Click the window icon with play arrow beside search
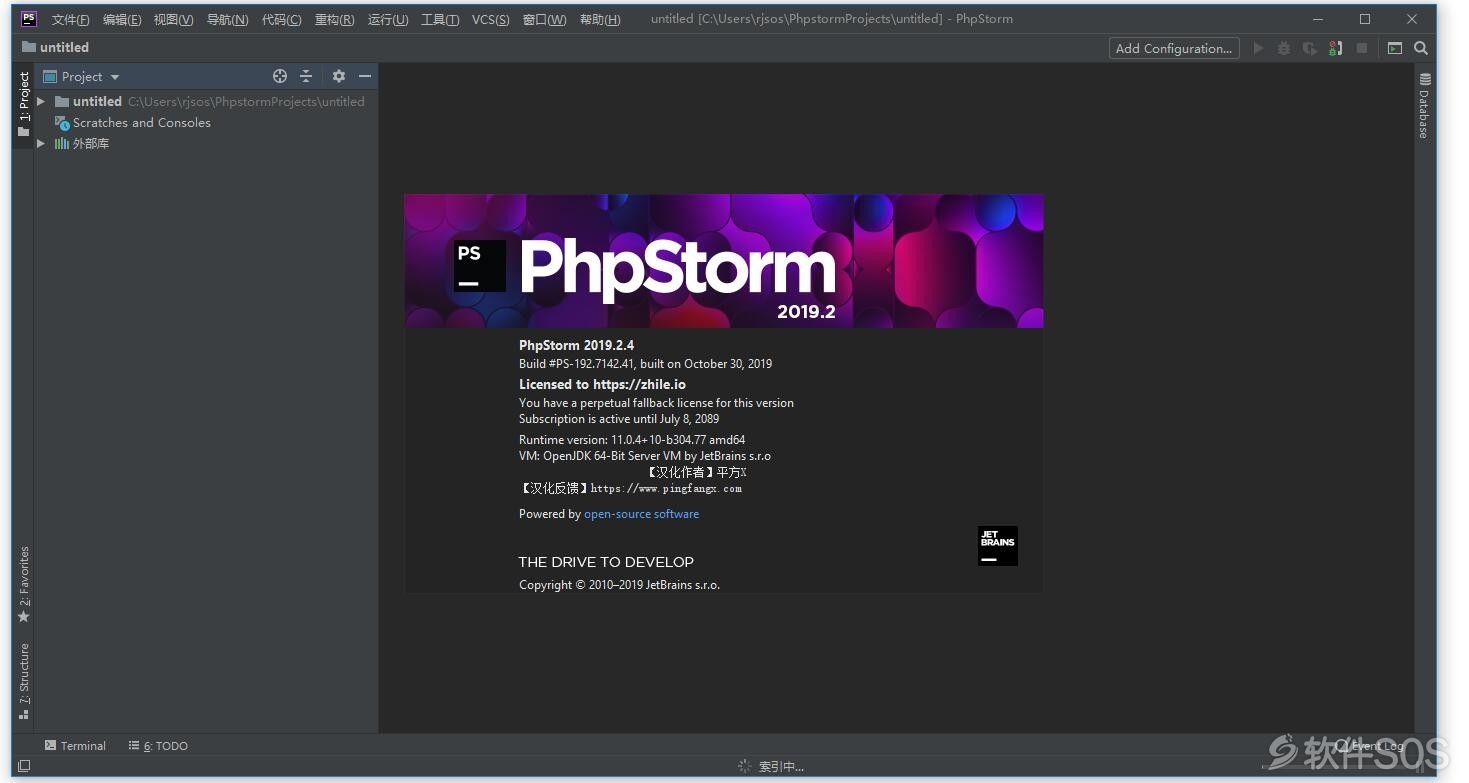 click(x=1395, y=48)
